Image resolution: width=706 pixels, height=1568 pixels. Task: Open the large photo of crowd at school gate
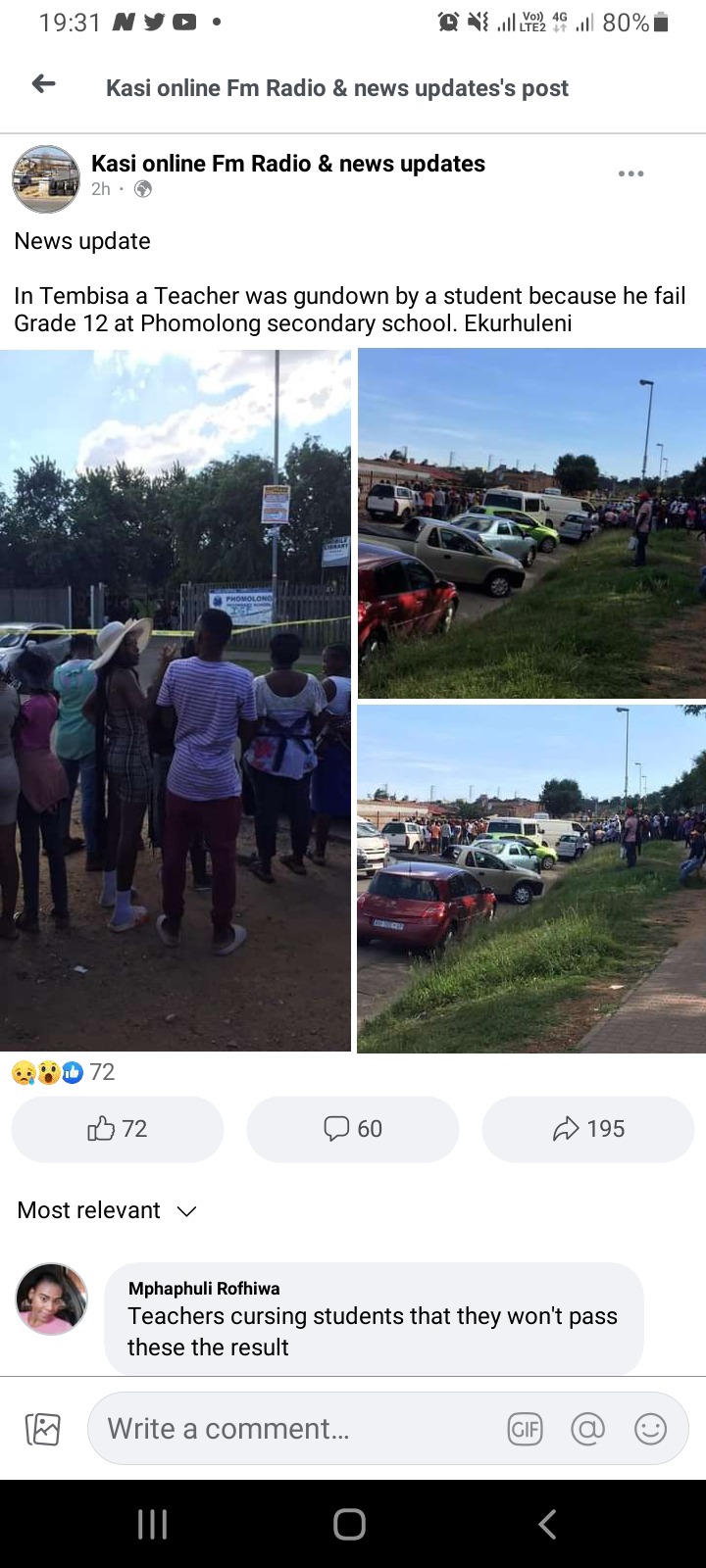tap(176, 700)
